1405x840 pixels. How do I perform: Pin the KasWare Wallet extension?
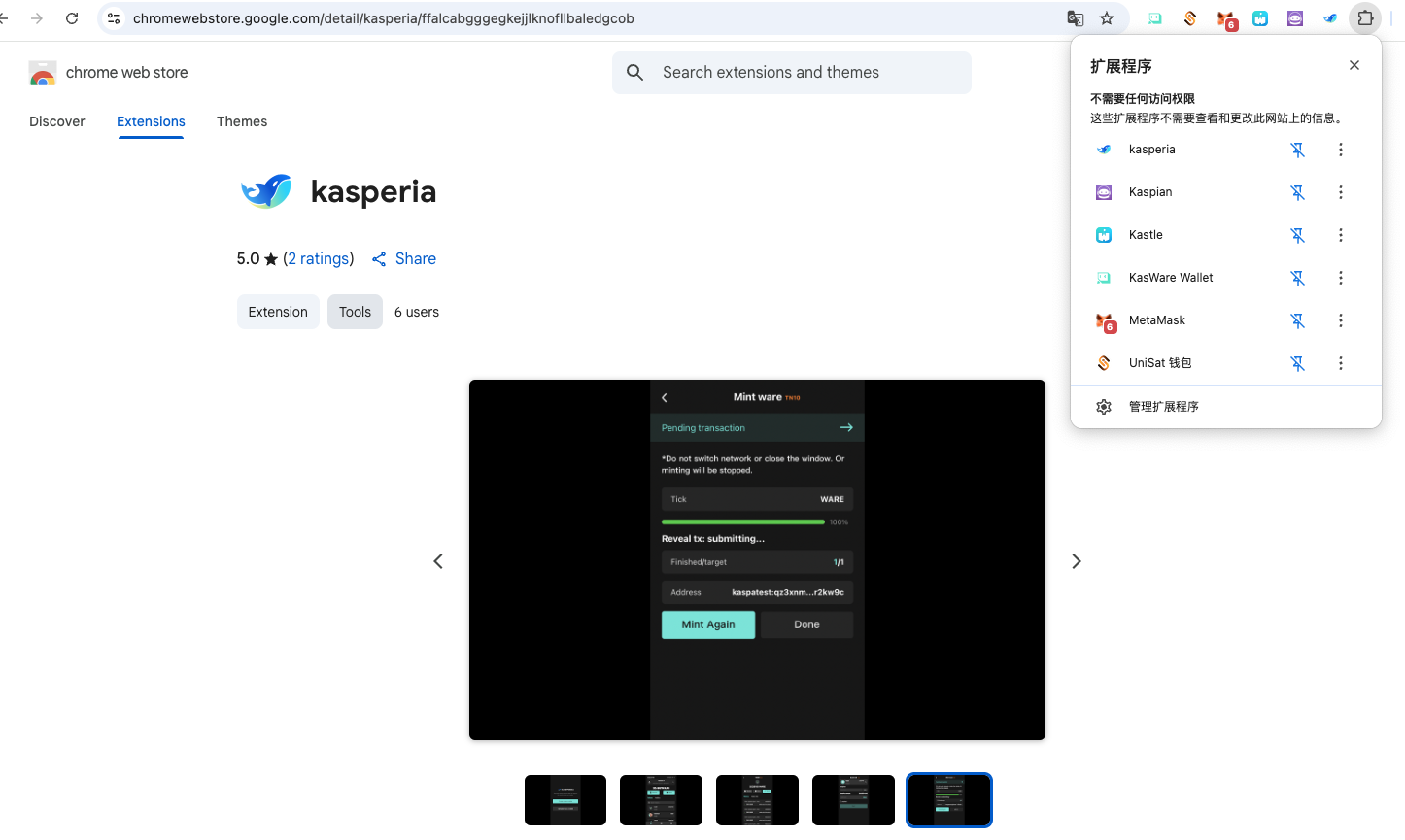[x=1297, y=278]
